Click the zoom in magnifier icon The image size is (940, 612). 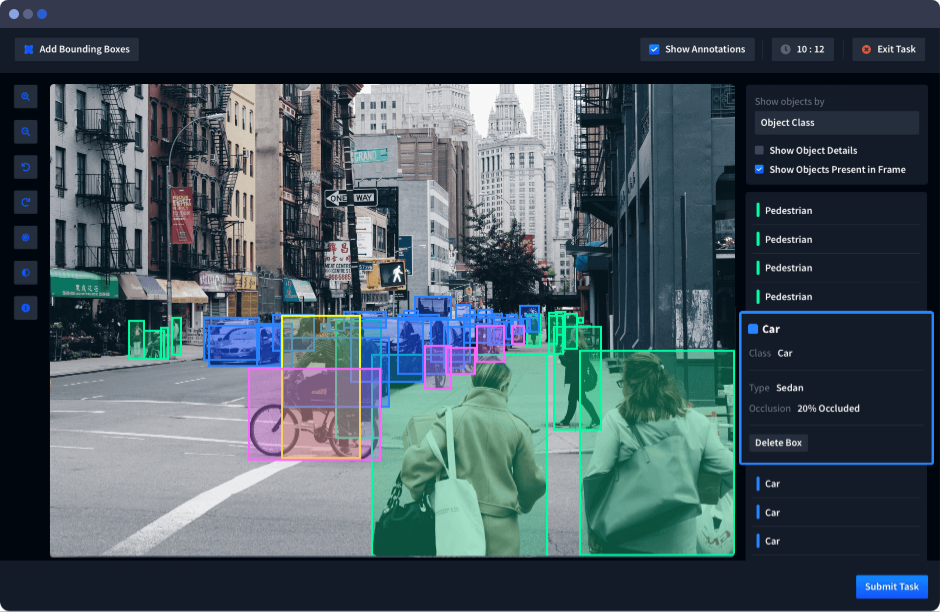click(x=26, y=96)
